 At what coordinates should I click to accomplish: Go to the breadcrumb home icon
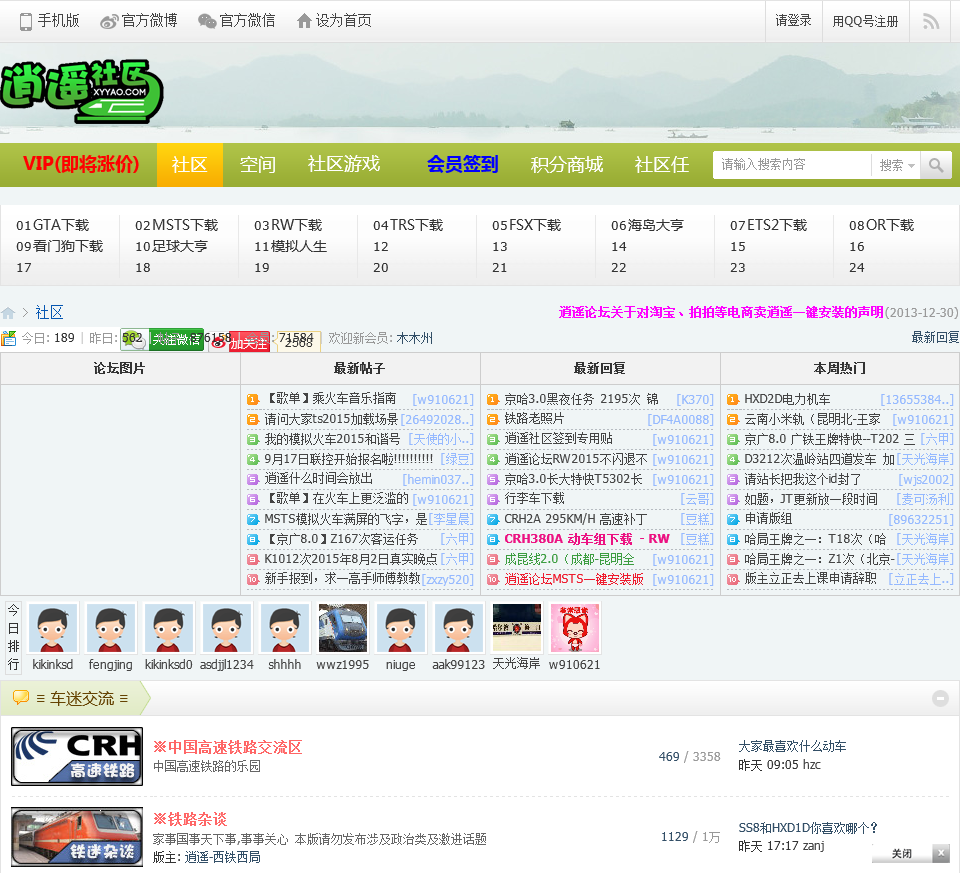[x=9, y=313]
